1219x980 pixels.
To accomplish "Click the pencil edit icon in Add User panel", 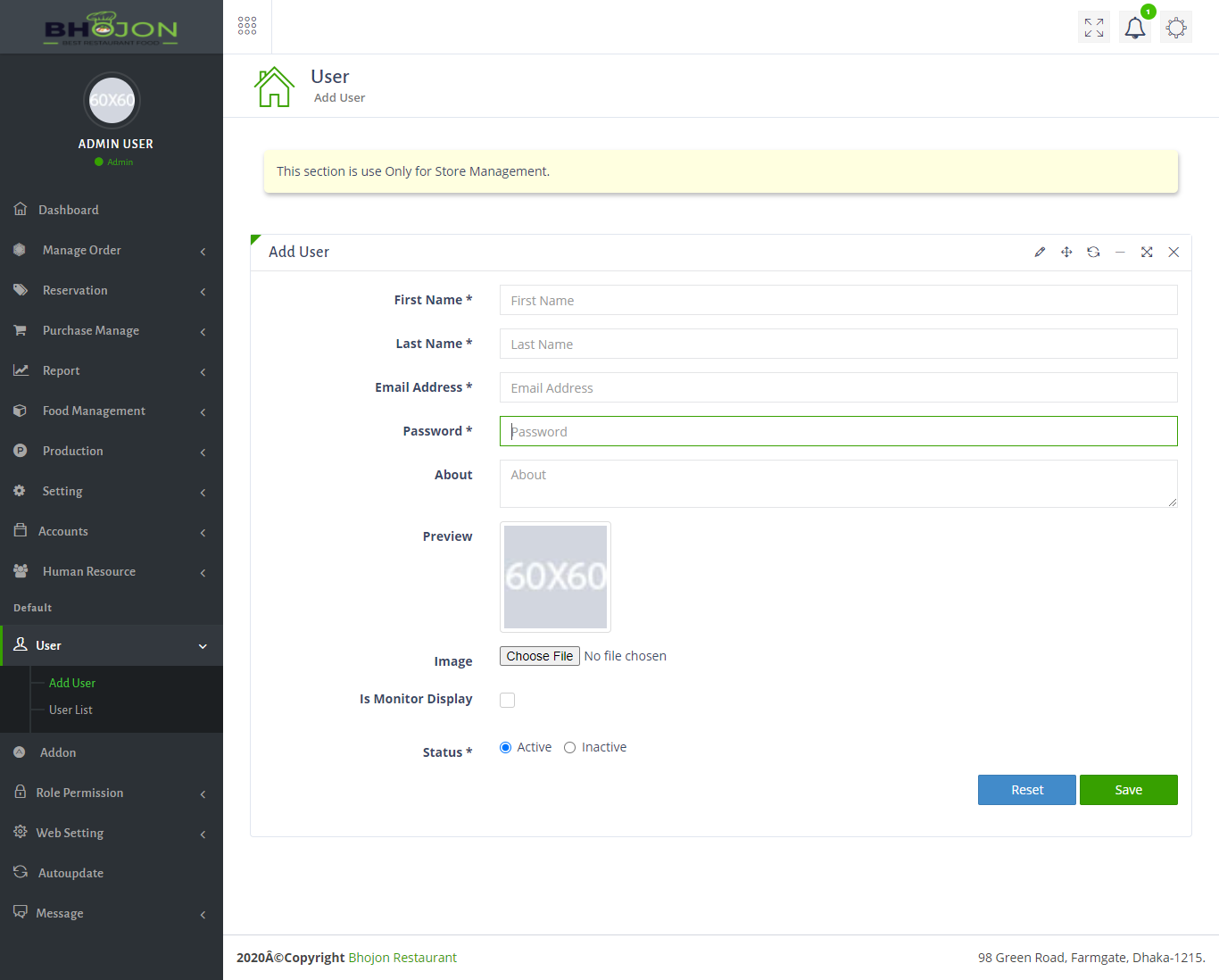I will [1040, 253].
